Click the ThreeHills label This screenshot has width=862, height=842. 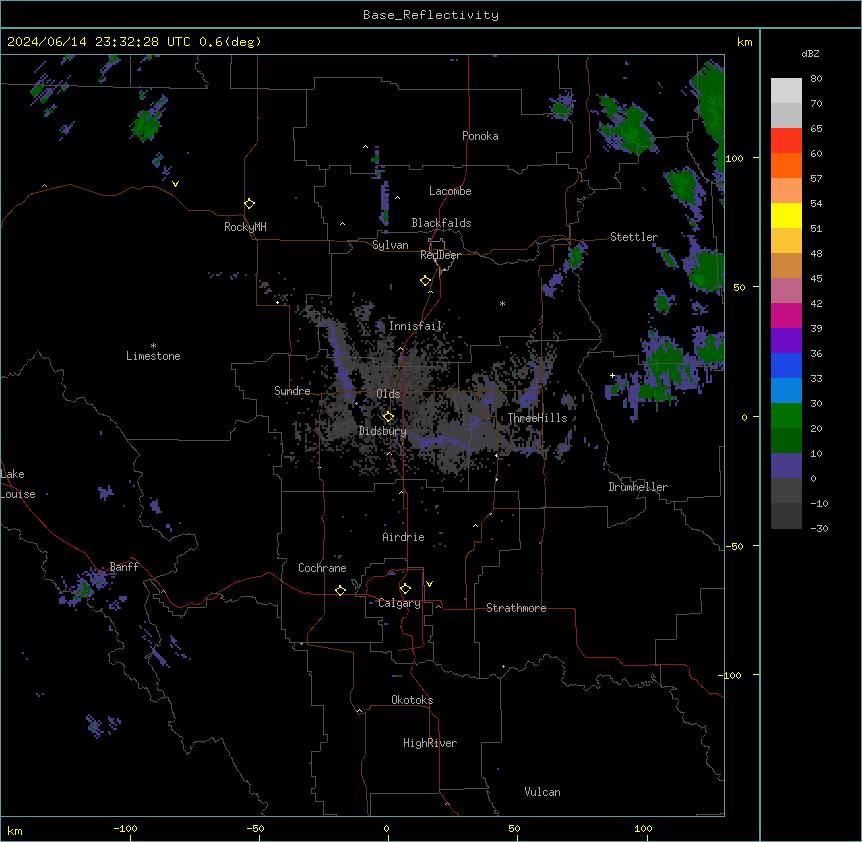pos(538,418)
